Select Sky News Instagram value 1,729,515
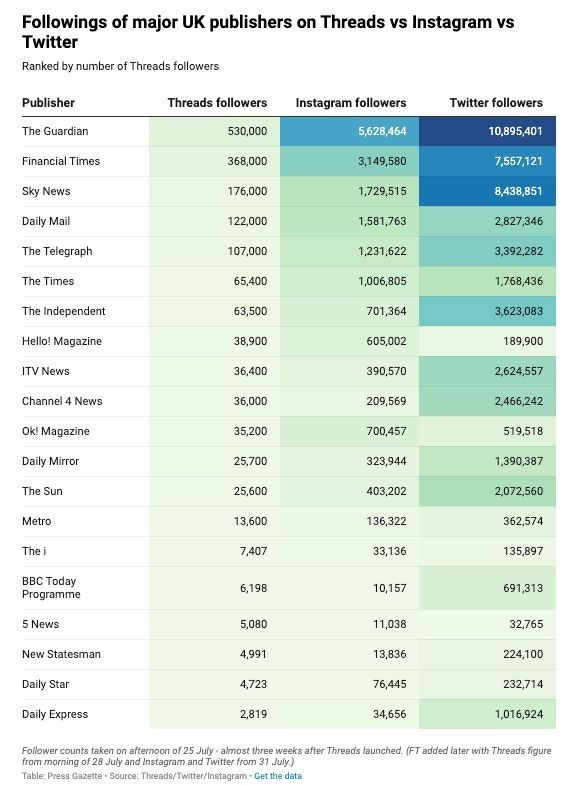The width and height of the screenshot is (583, 785). coord(382,191)
